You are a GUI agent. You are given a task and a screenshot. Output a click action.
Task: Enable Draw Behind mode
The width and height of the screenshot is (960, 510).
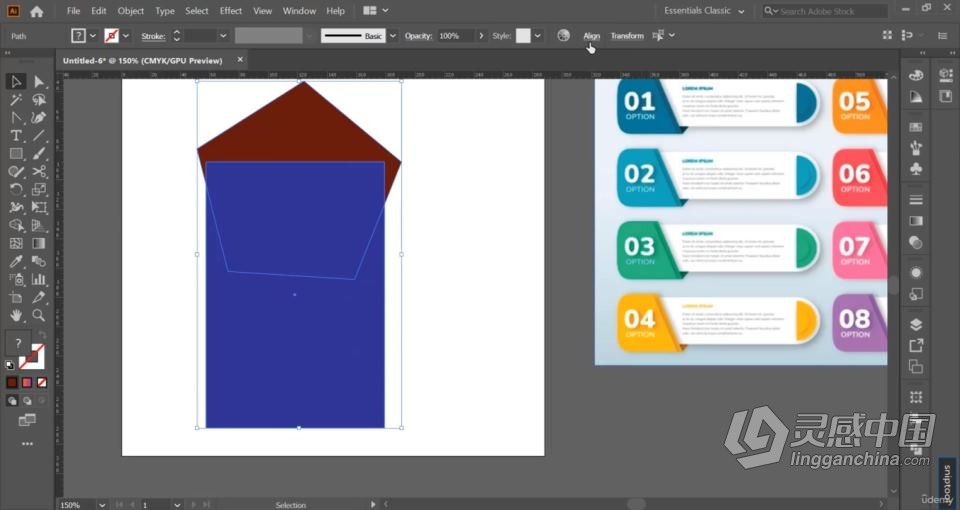(27, 401)
